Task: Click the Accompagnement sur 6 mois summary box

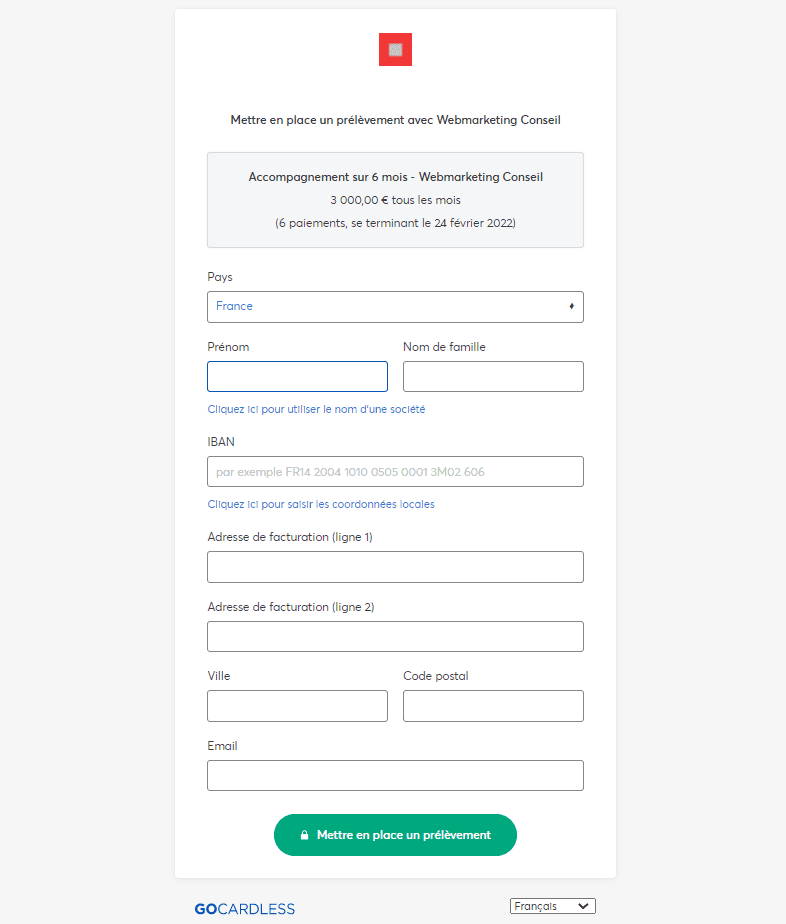Action: click(395, 200)
